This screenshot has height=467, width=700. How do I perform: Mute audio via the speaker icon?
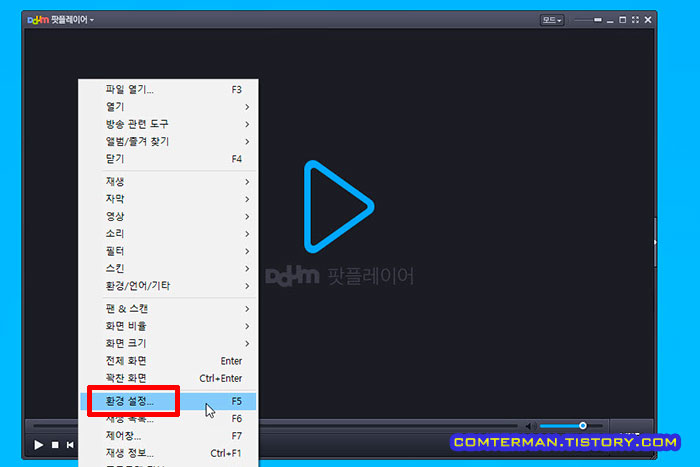point(530,426)
